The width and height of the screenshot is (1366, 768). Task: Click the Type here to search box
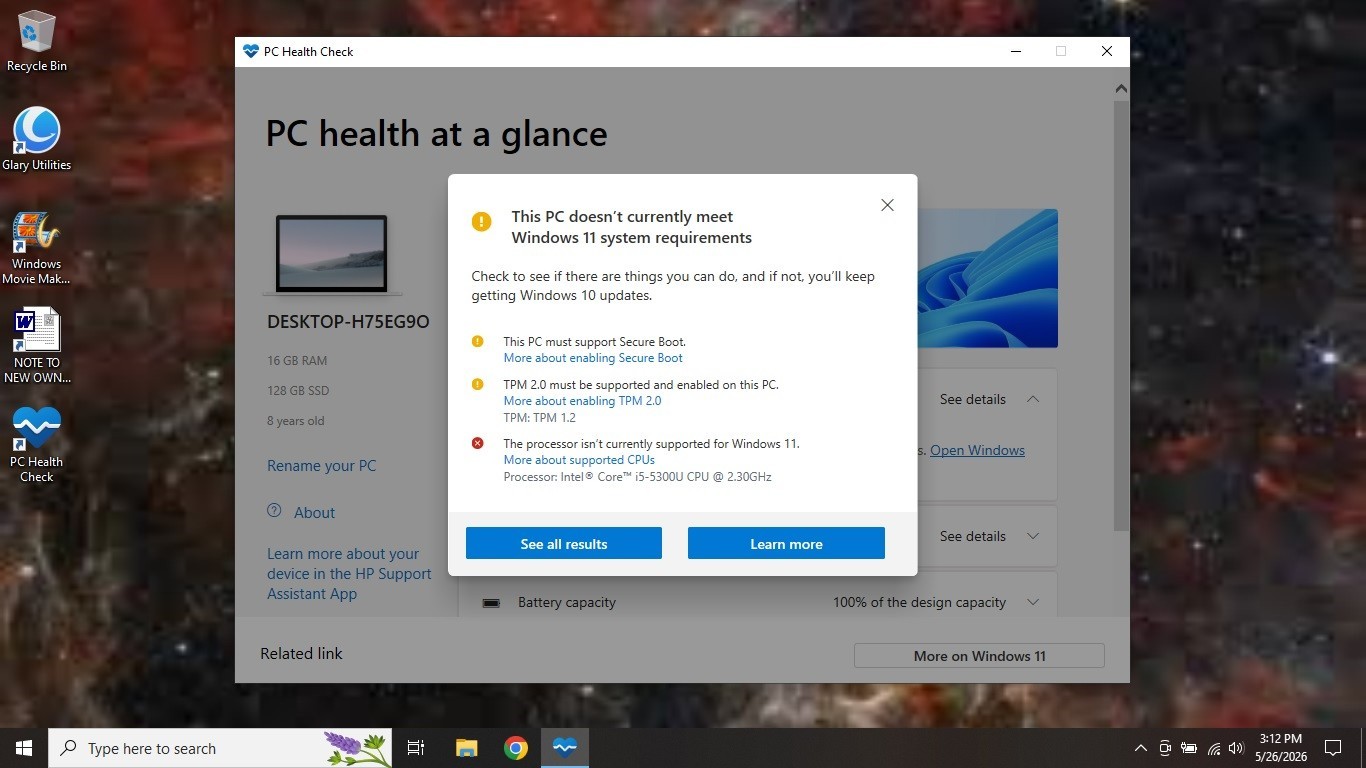coord(220,748)
